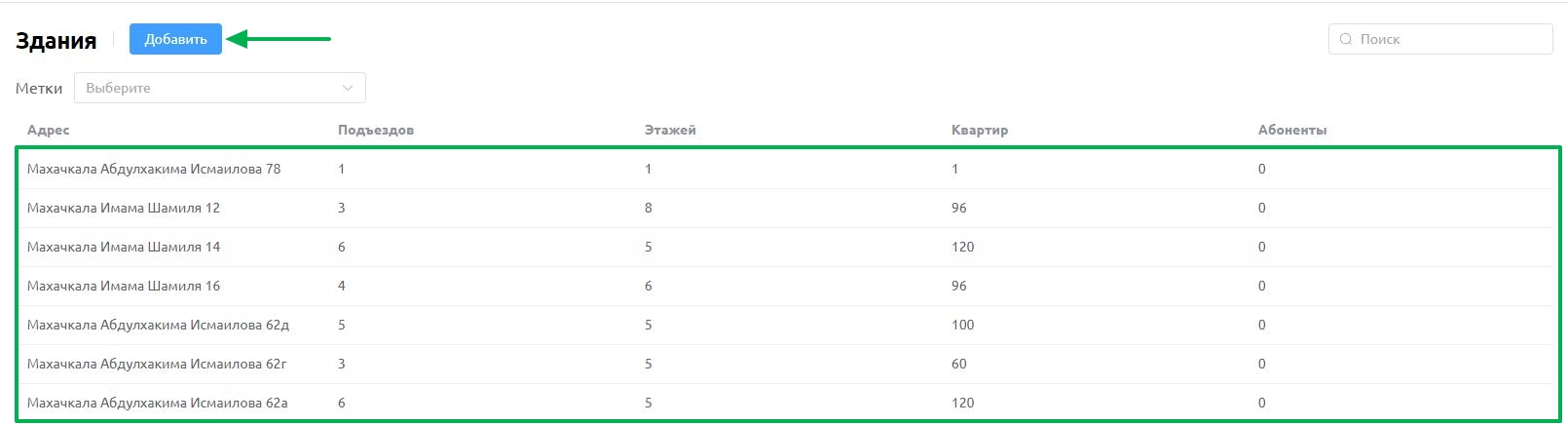The image size is (1568, 425).
Task: Click apartments count 100 cell
Action: click(963, 325)
